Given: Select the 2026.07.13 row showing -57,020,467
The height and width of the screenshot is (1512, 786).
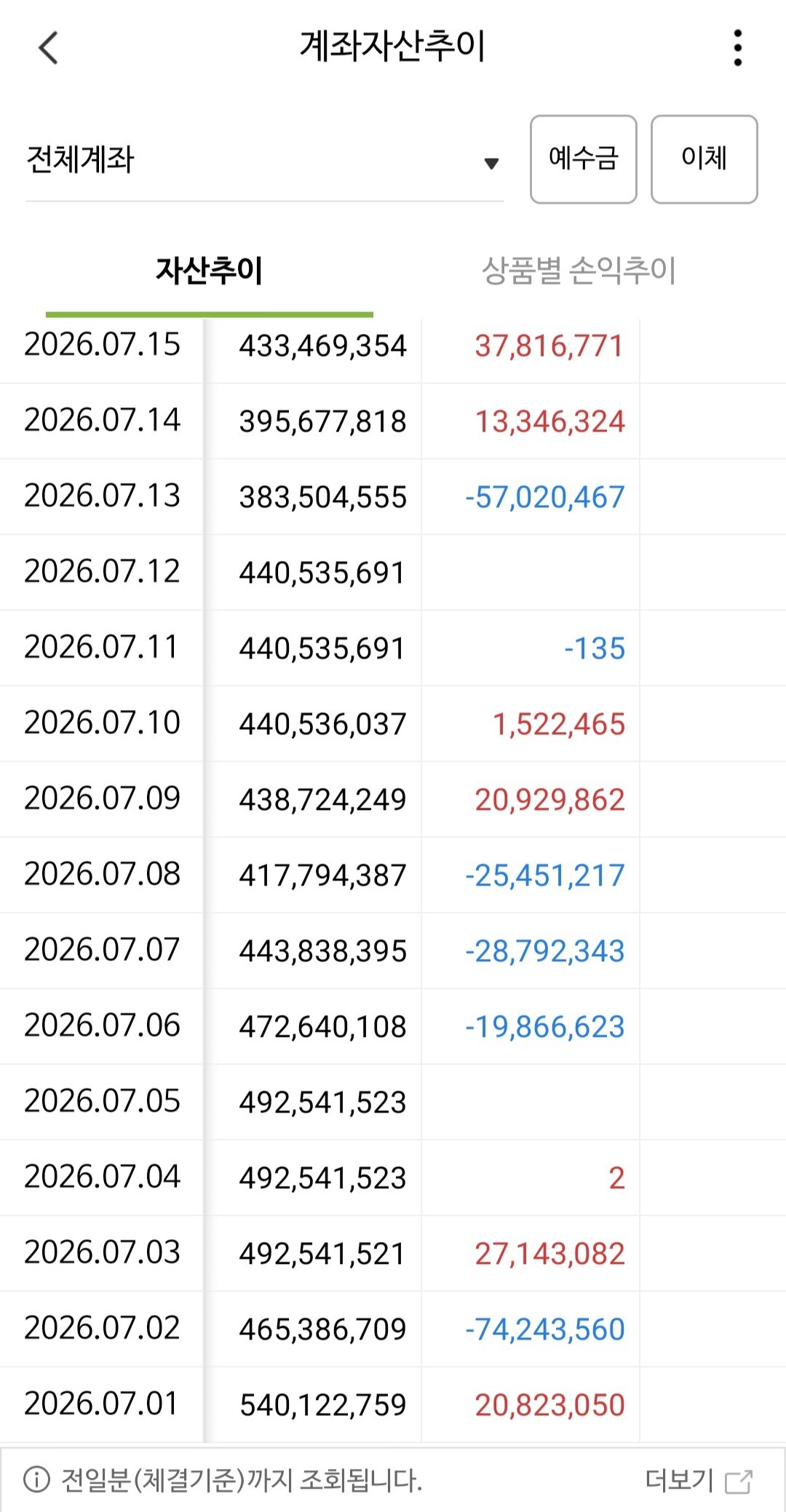Looking at the screenshot, I should click(x=393, y=496).
